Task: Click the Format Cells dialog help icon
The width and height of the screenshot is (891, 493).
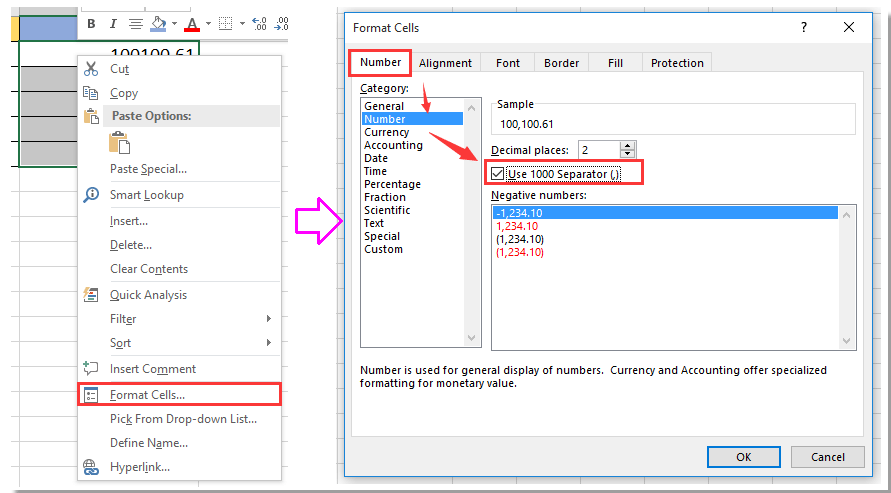Action: tap(804, 27)
